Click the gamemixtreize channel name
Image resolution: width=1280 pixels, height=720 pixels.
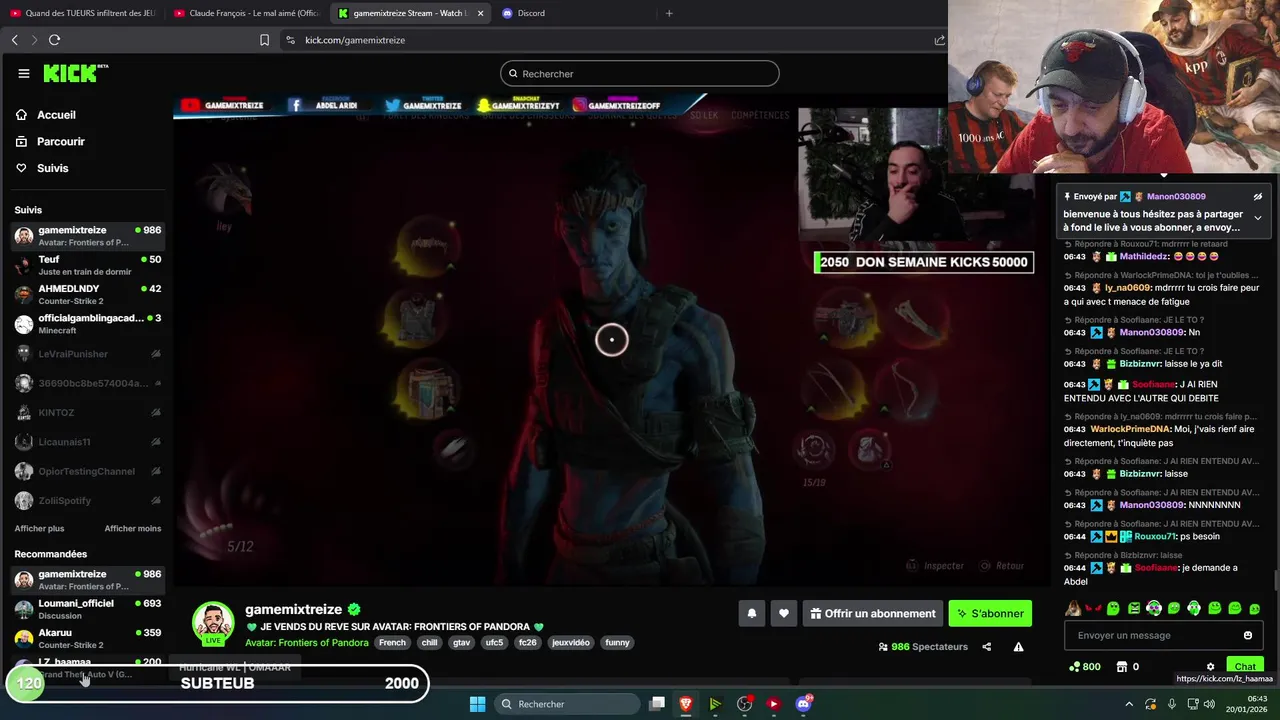[293, 609]
